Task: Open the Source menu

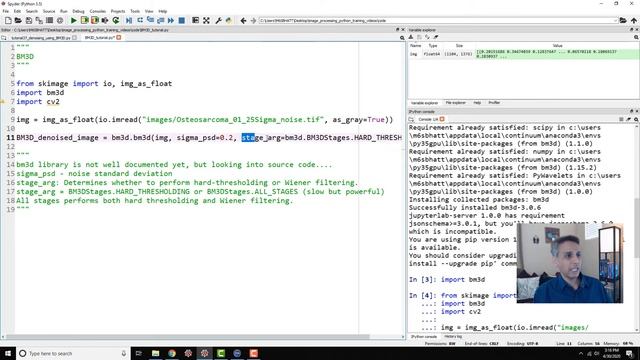Action: point(49,11)
